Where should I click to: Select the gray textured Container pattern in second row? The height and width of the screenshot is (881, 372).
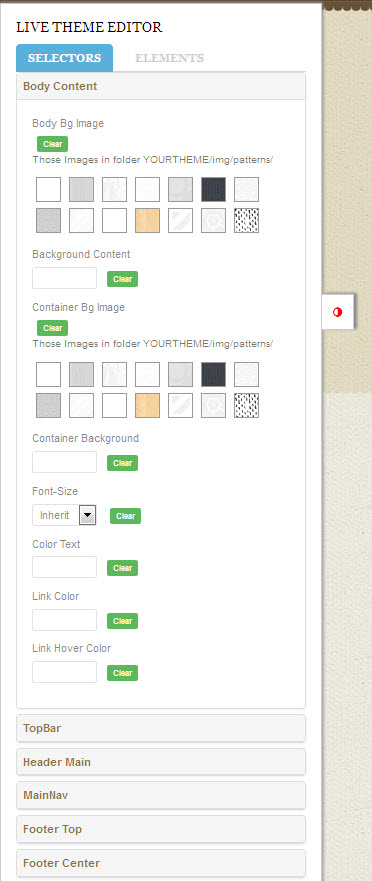click(48, 405)
